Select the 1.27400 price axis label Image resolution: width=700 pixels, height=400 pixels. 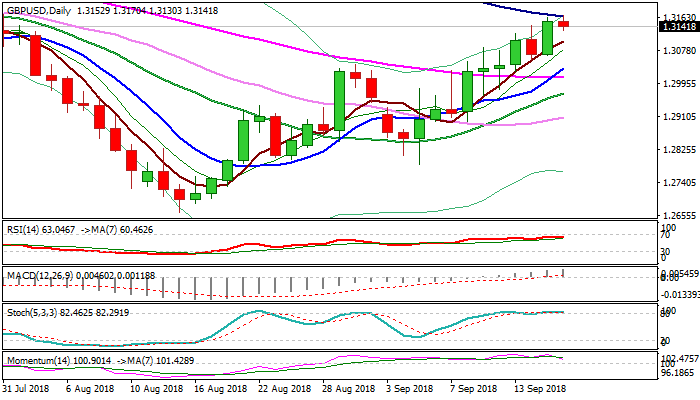click(679, 183)
